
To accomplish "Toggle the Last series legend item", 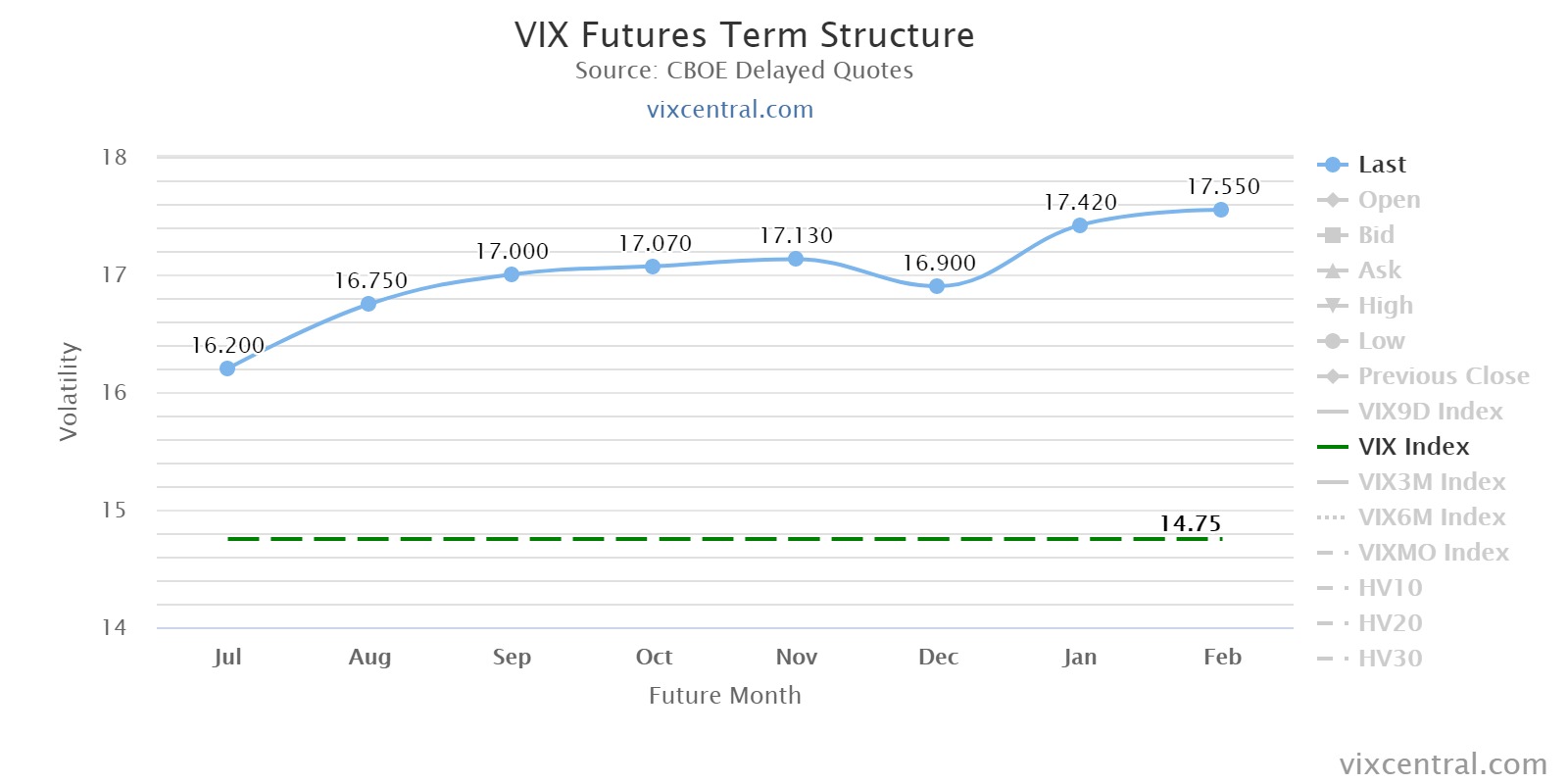I will pyautogui.click(x=1381, y=165).
